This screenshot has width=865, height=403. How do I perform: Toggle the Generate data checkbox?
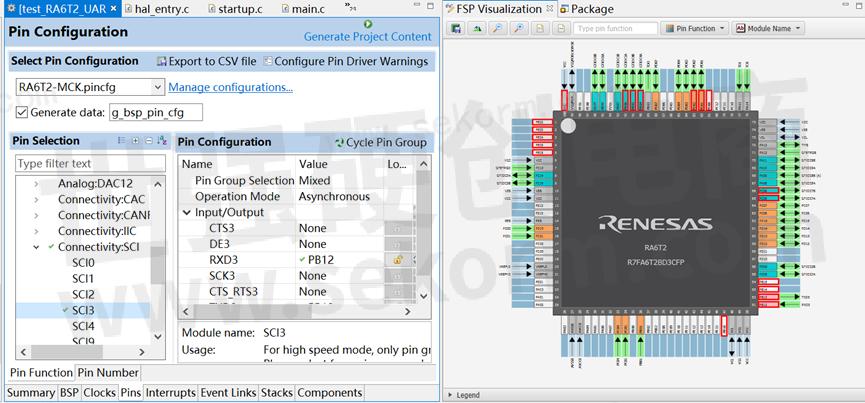[21, 112]
